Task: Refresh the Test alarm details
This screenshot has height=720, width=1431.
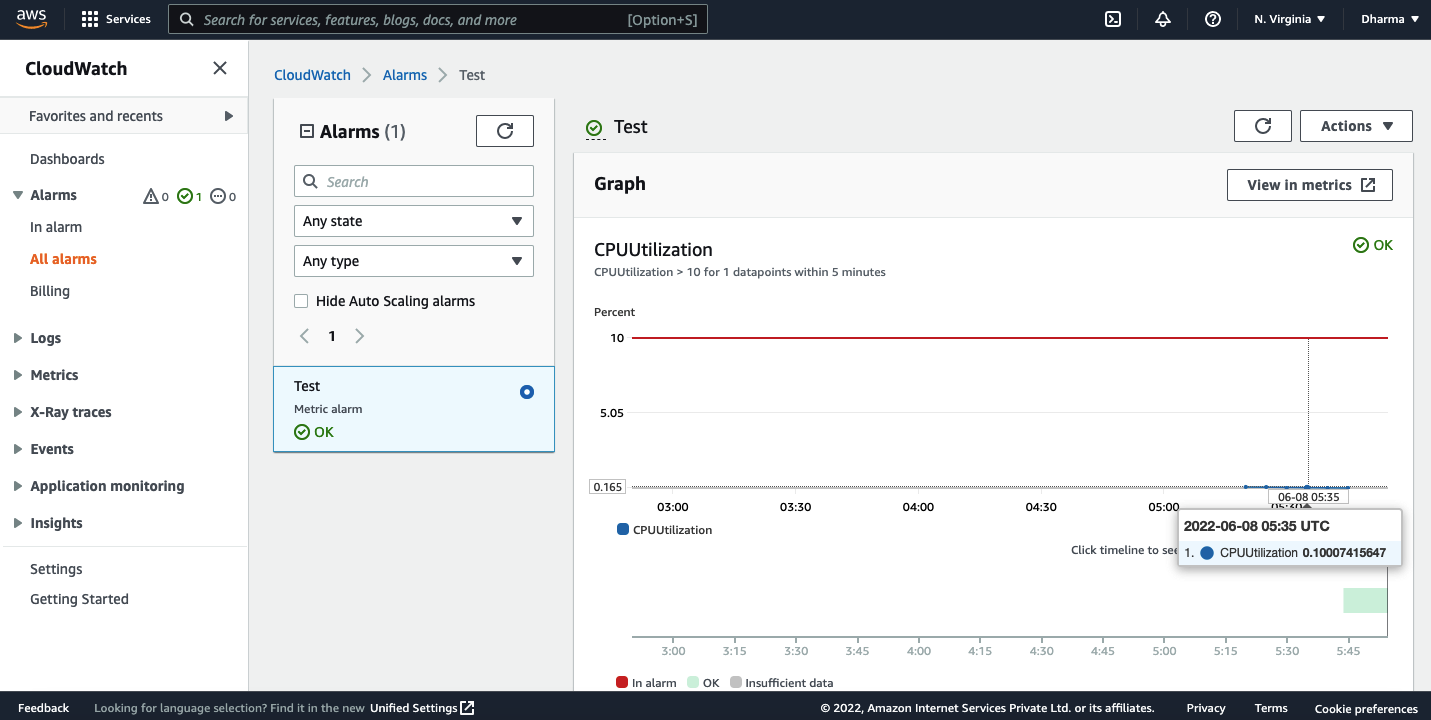Action: [x=1263, y=126]
